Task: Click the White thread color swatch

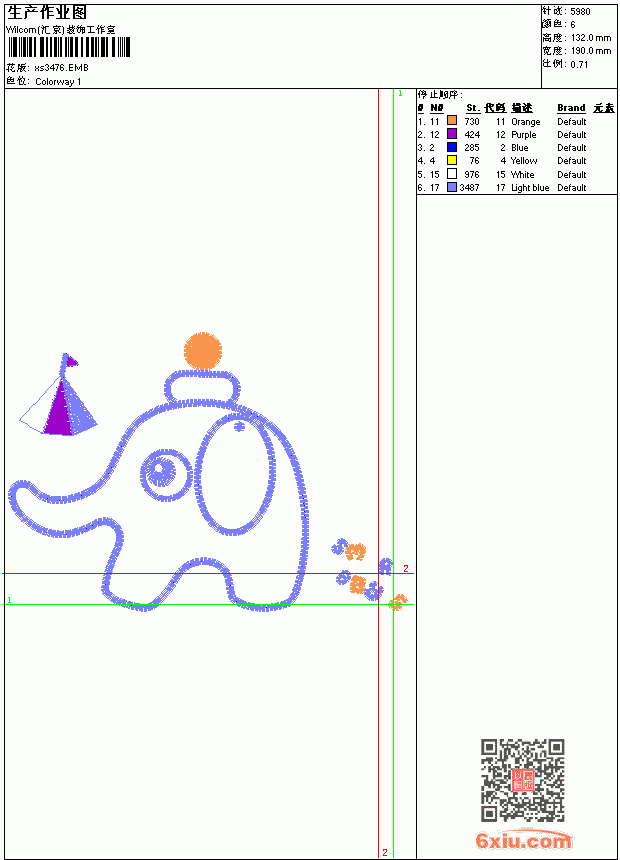Action: point(452,174)
